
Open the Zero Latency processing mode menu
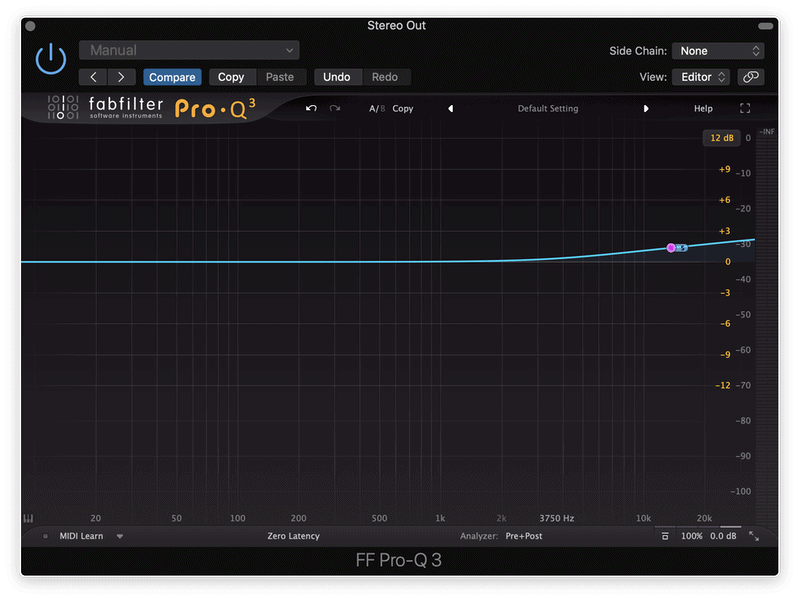(x=293, y=536)
